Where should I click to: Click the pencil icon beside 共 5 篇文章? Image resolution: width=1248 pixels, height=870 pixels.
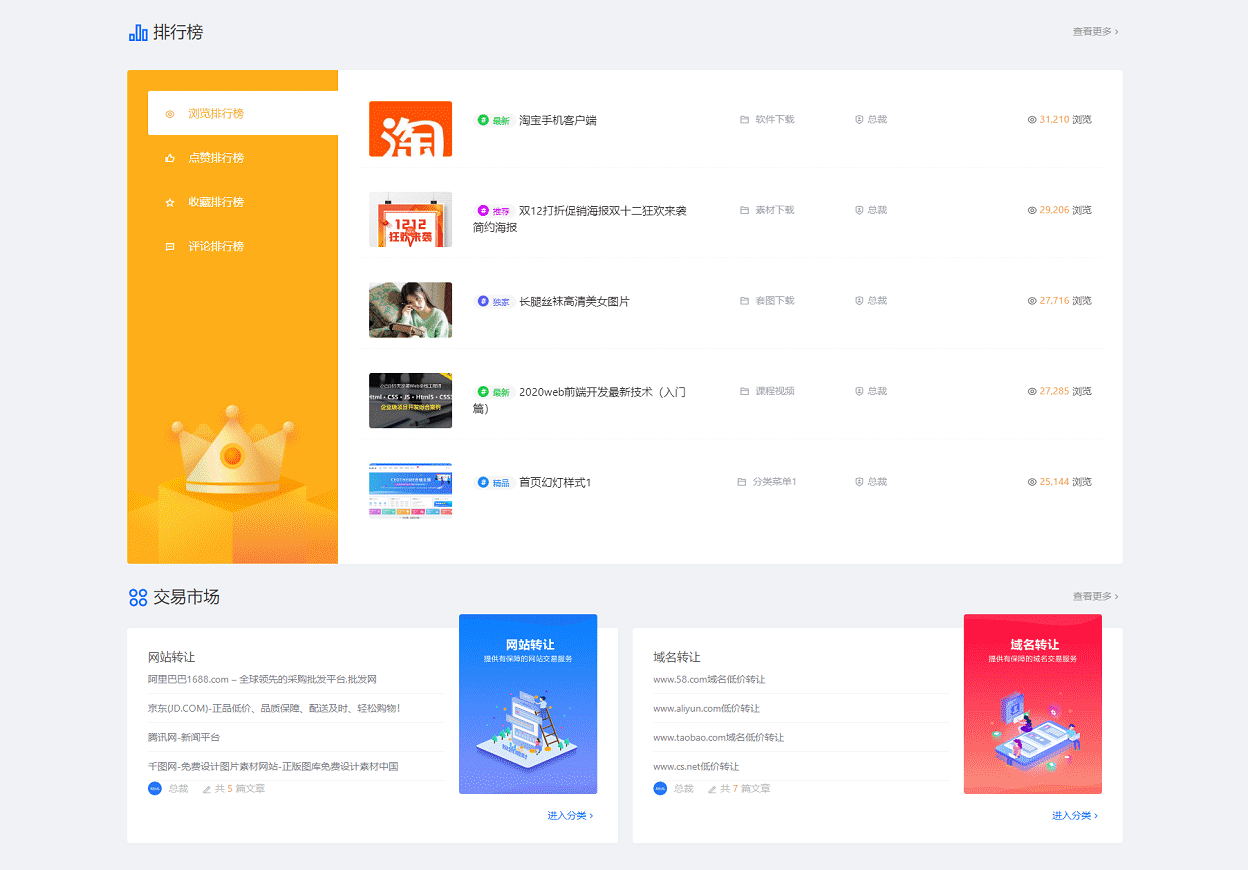point(207,789)
